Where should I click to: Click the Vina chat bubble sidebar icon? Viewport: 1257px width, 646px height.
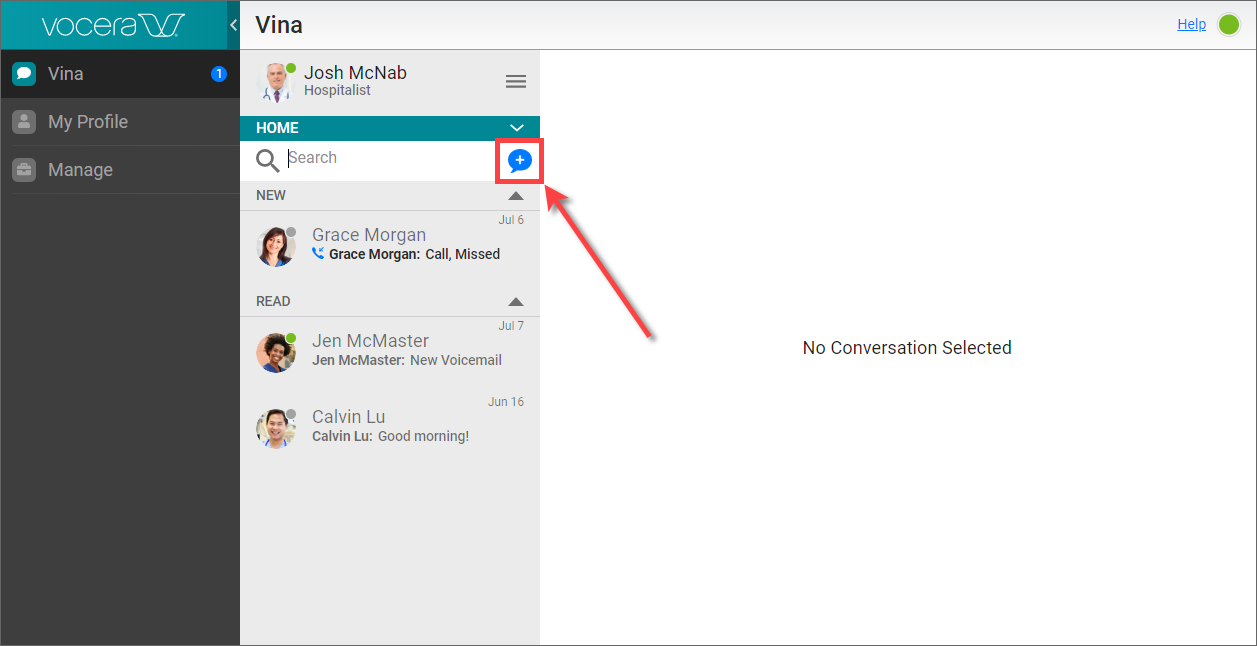coord(24,74)
